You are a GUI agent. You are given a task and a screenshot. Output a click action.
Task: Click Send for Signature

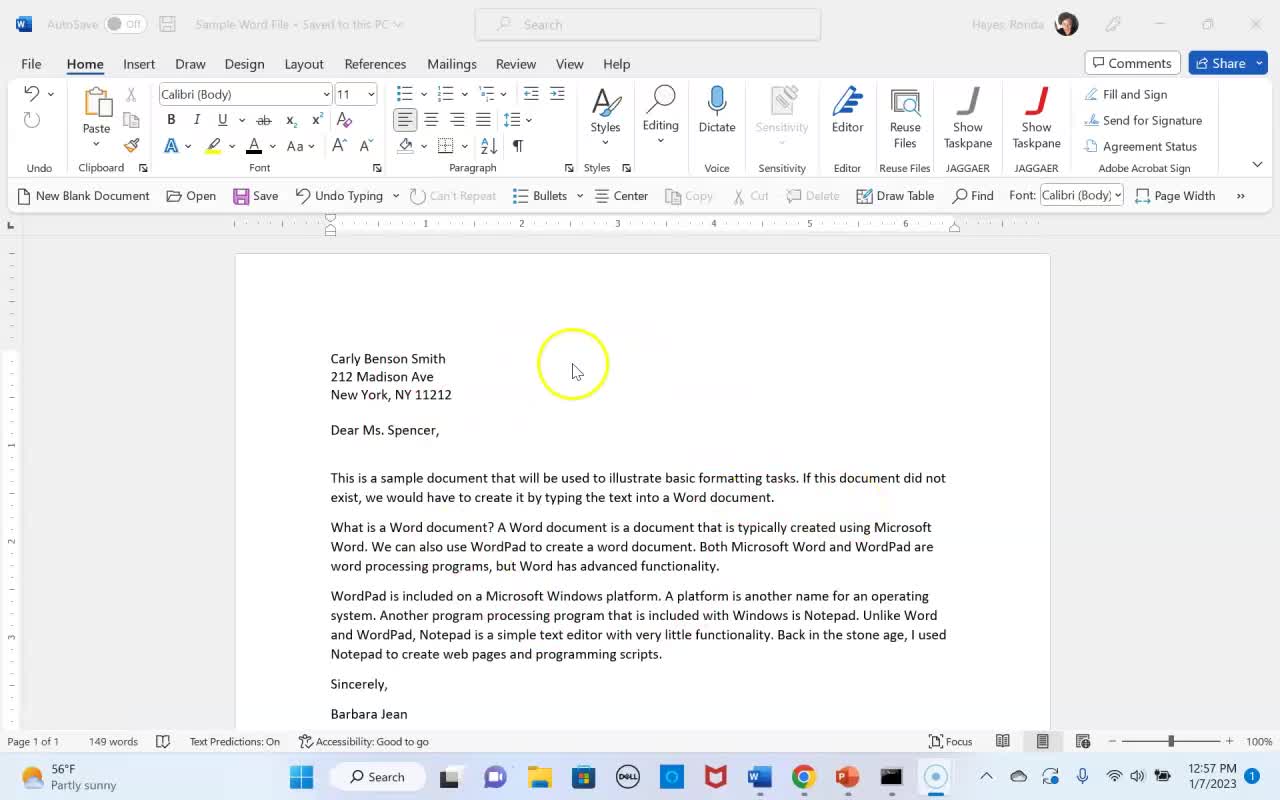pos(1143,120)
